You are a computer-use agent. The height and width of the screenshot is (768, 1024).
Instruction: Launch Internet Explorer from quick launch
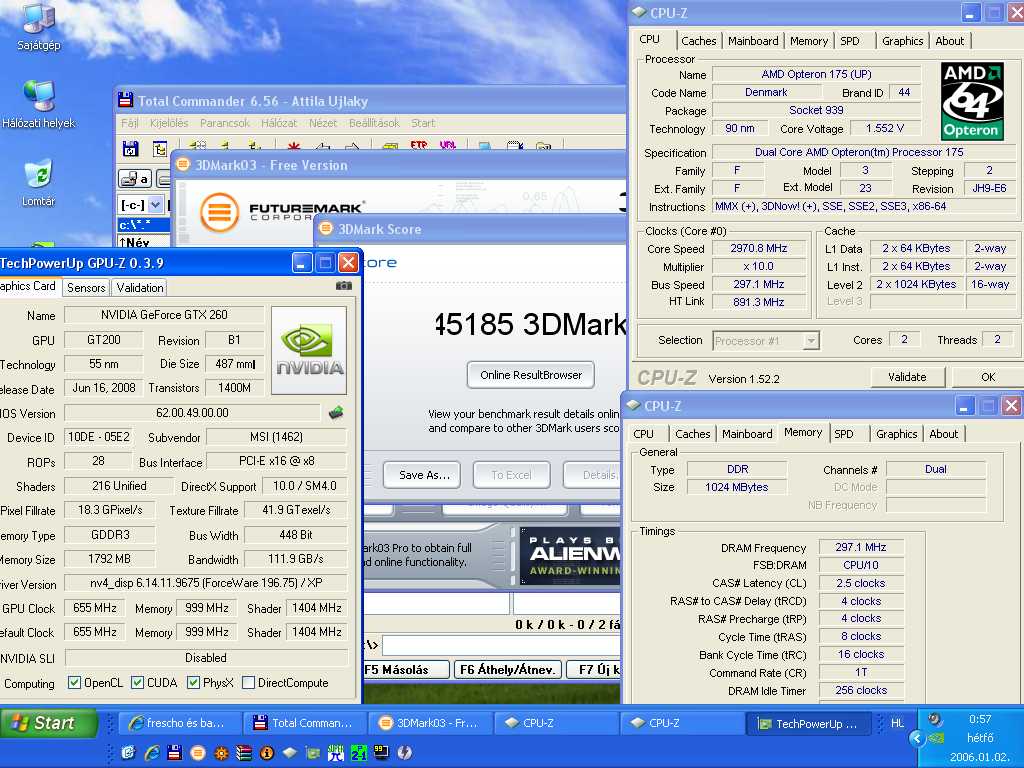click(x=152, y=753)
